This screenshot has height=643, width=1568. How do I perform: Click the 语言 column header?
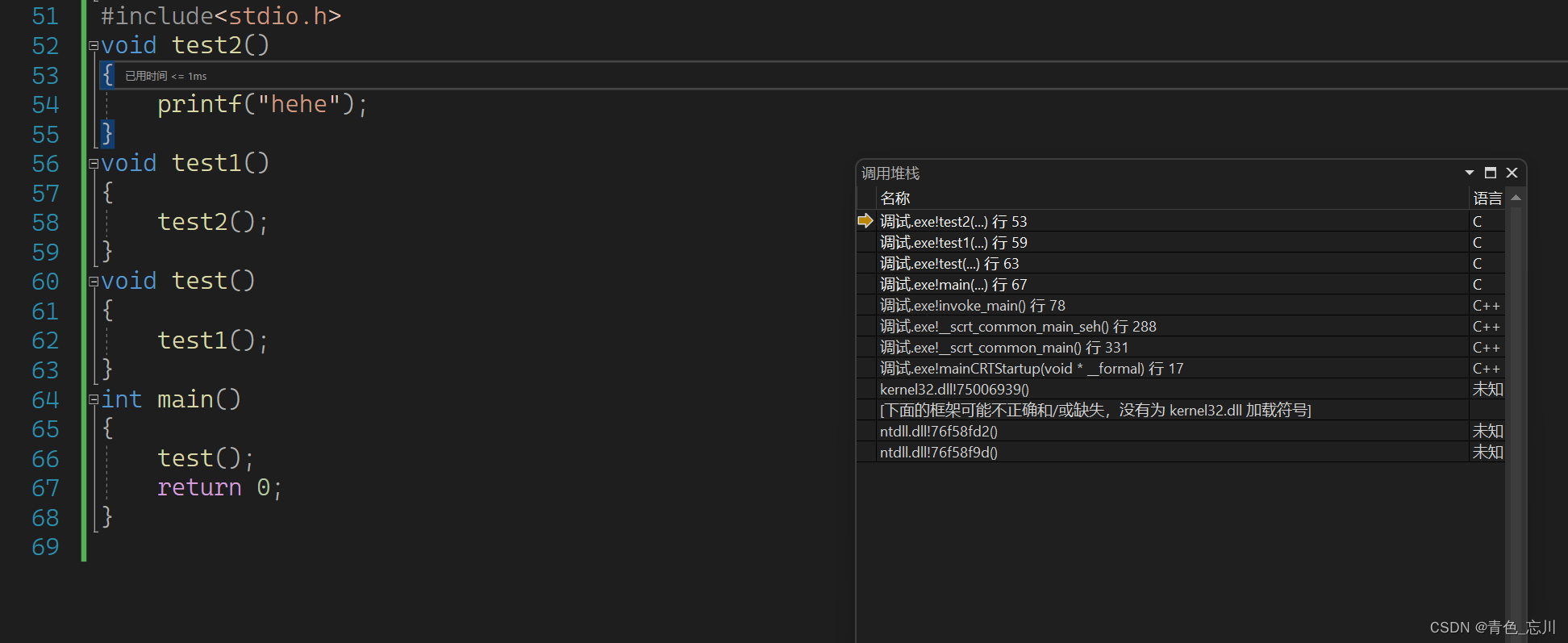click(x=1487, y=198)
